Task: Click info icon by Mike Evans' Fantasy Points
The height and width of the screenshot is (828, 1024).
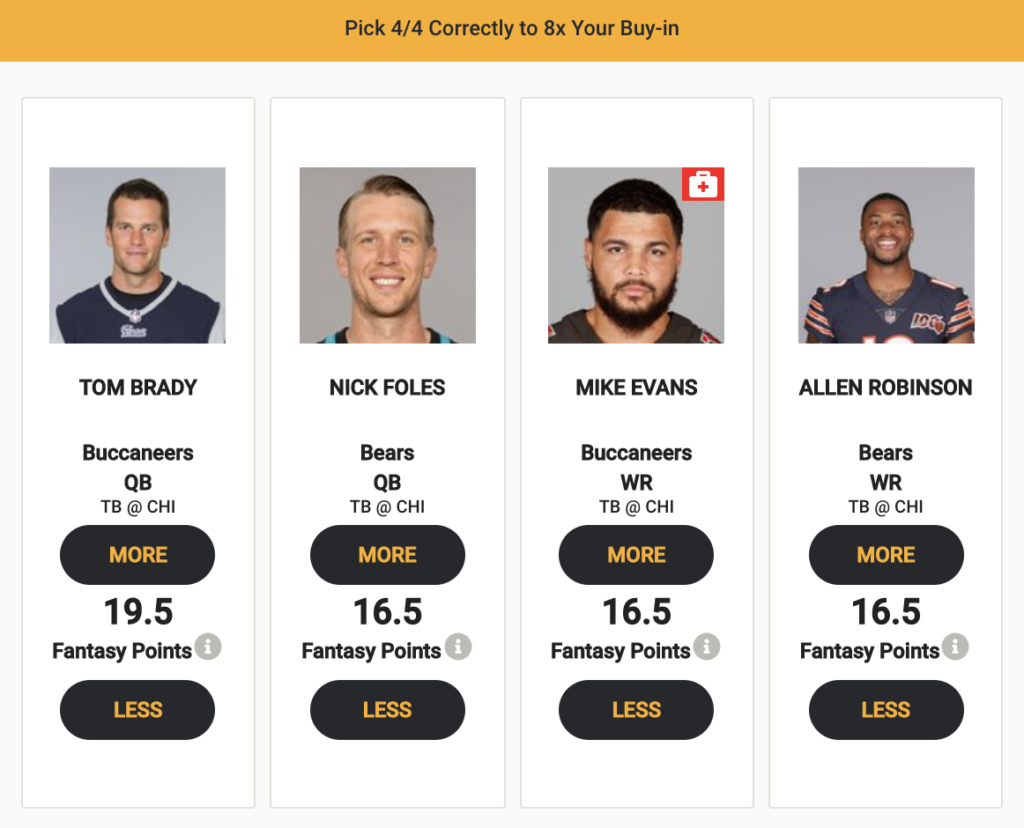Action: [707, 647]
